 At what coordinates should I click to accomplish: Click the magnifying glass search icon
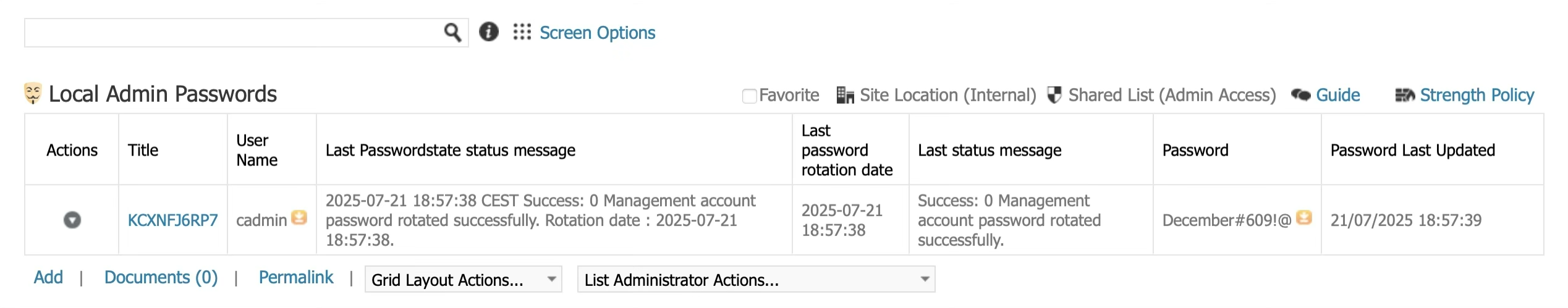pos(452,33)
